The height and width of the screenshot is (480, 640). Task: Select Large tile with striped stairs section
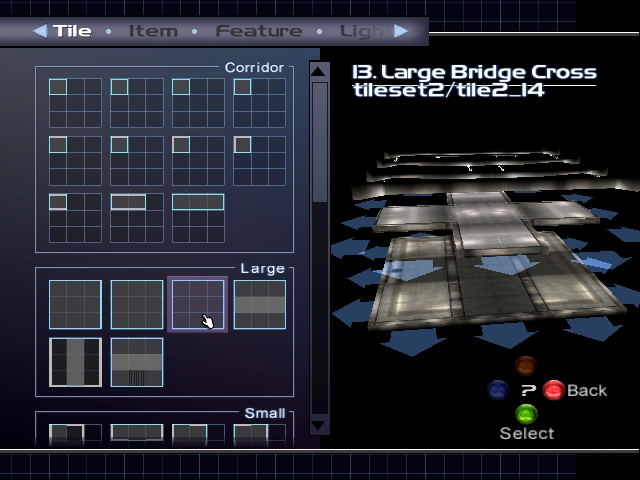(x=137, y=362)
